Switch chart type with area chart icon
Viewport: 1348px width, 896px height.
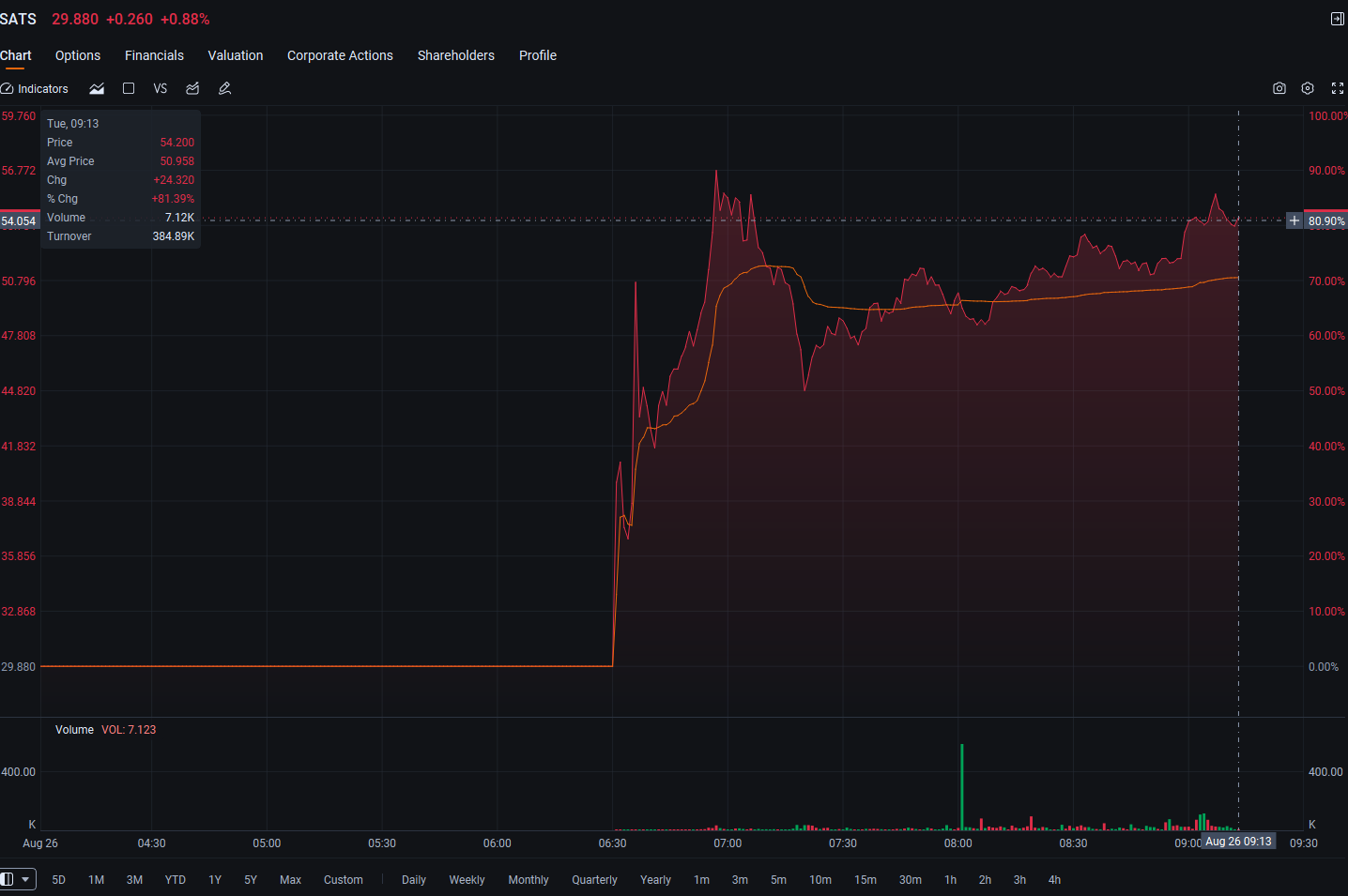click(97, 89)
